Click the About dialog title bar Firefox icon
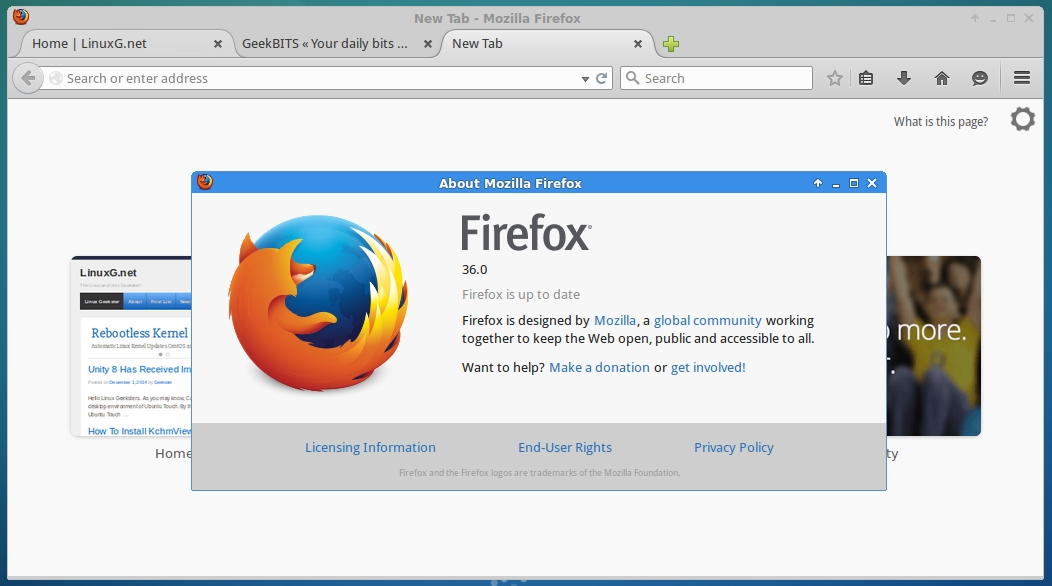This screenshot has height=586, width=1052. 205,182
